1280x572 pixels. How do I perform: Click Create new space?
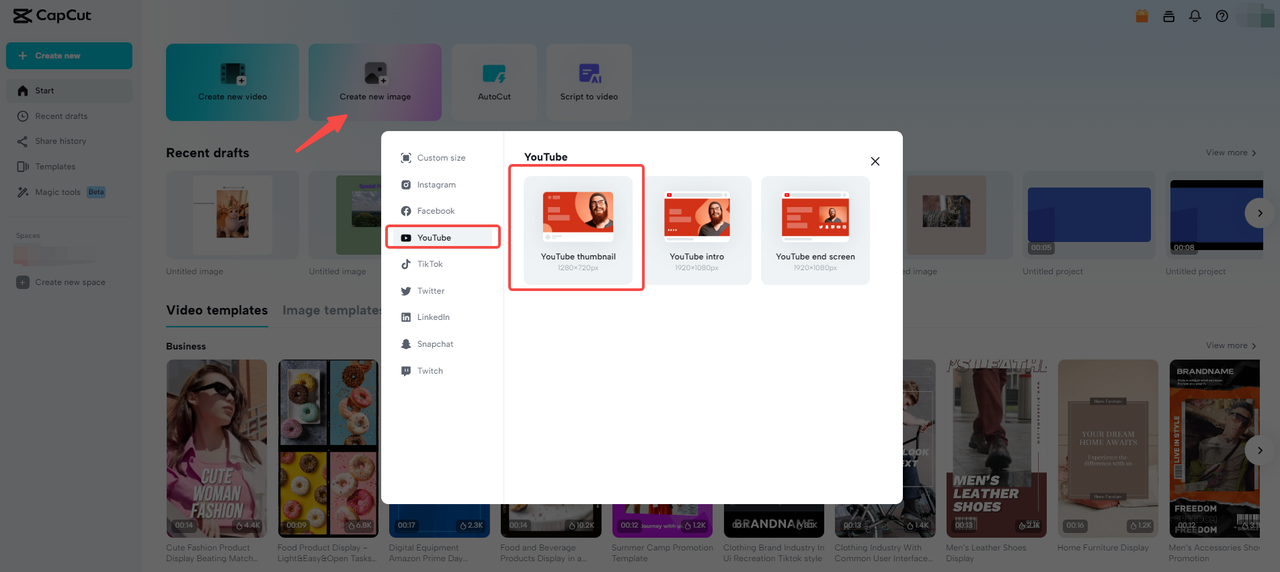[x=70, y=282]
